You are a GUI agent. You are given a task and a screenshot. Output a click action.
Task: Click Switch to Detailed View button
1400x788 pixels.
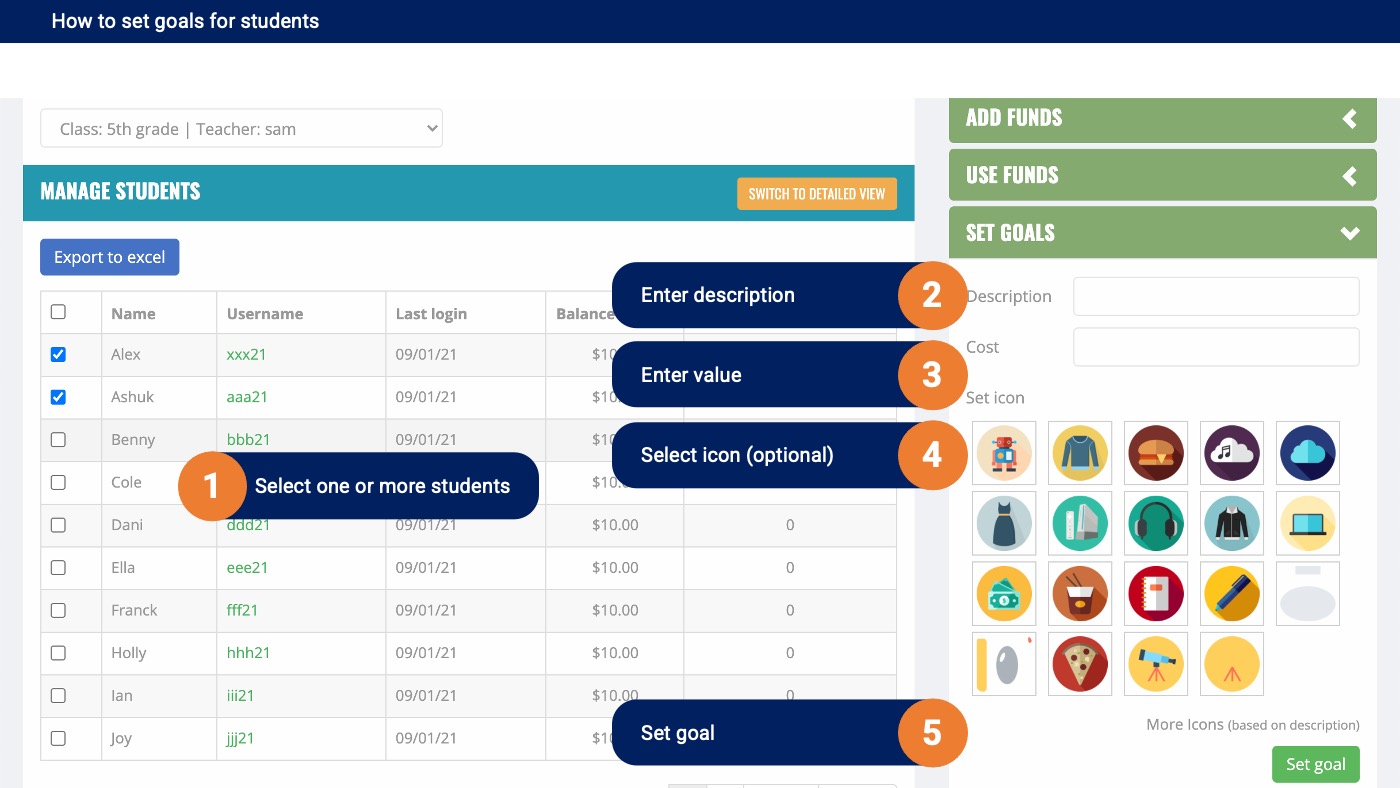(817, 194)
